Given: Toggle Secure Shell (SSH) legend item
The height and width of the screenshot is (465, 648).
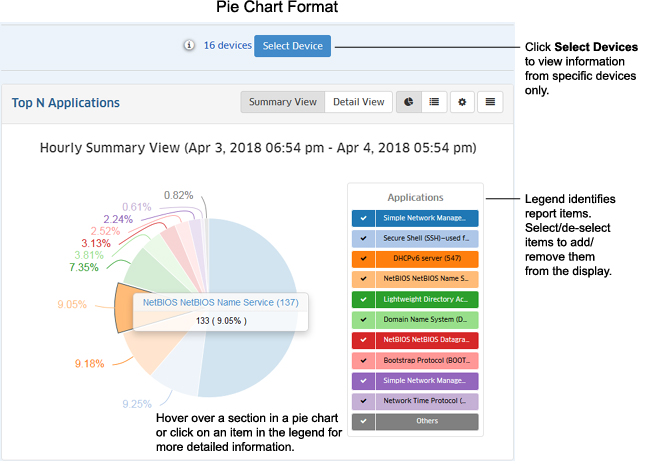Looking at the screenshot, I should [415, 238].
